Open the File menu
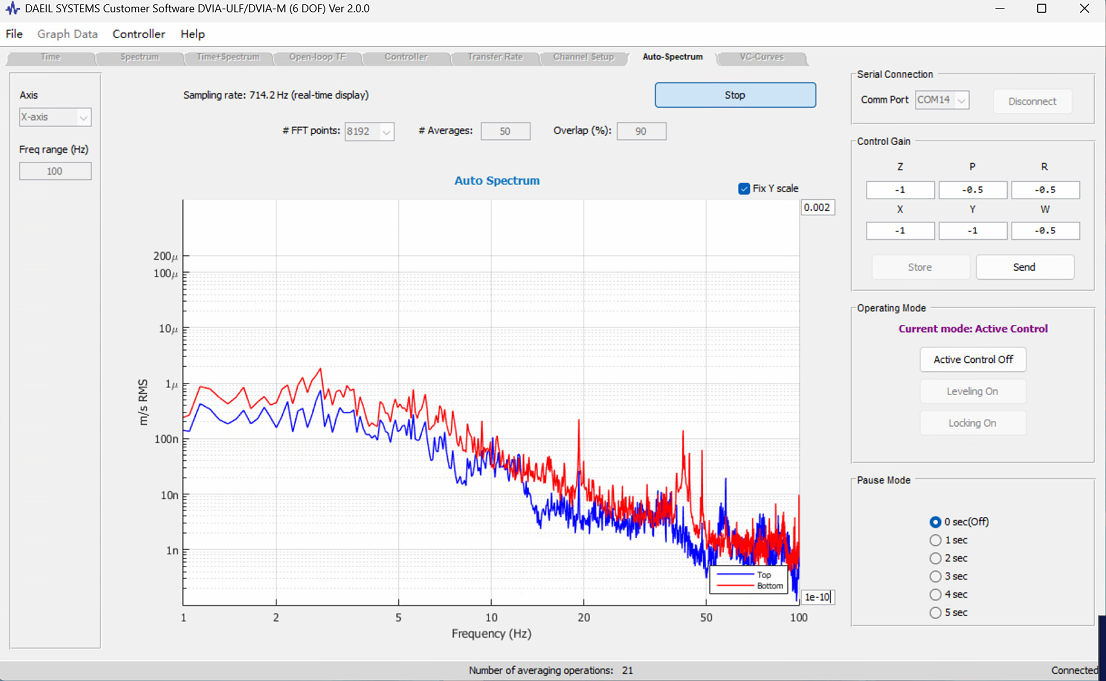 coord(14,34)
